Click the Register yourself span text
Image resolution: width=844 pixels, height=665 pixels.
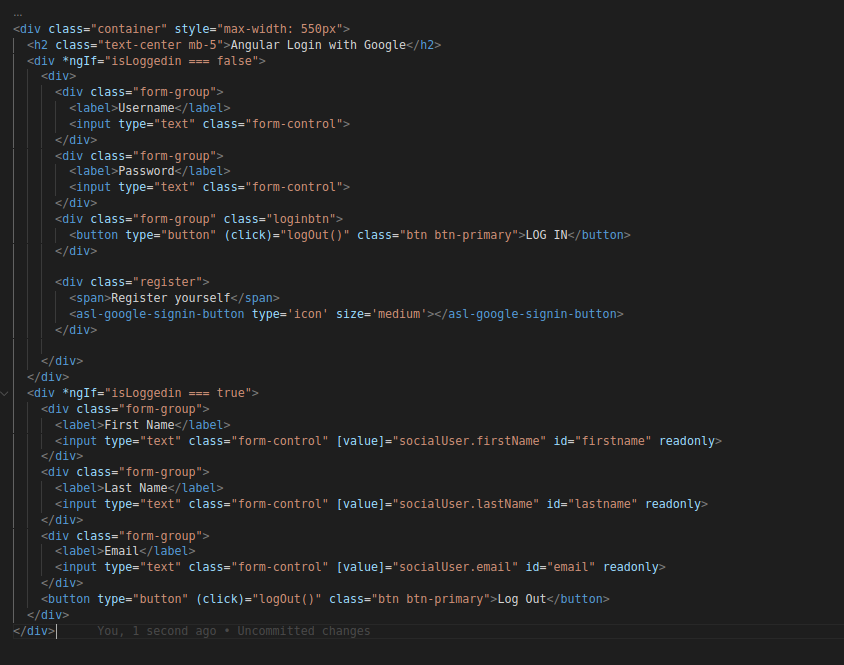click(x=171, y=298)
